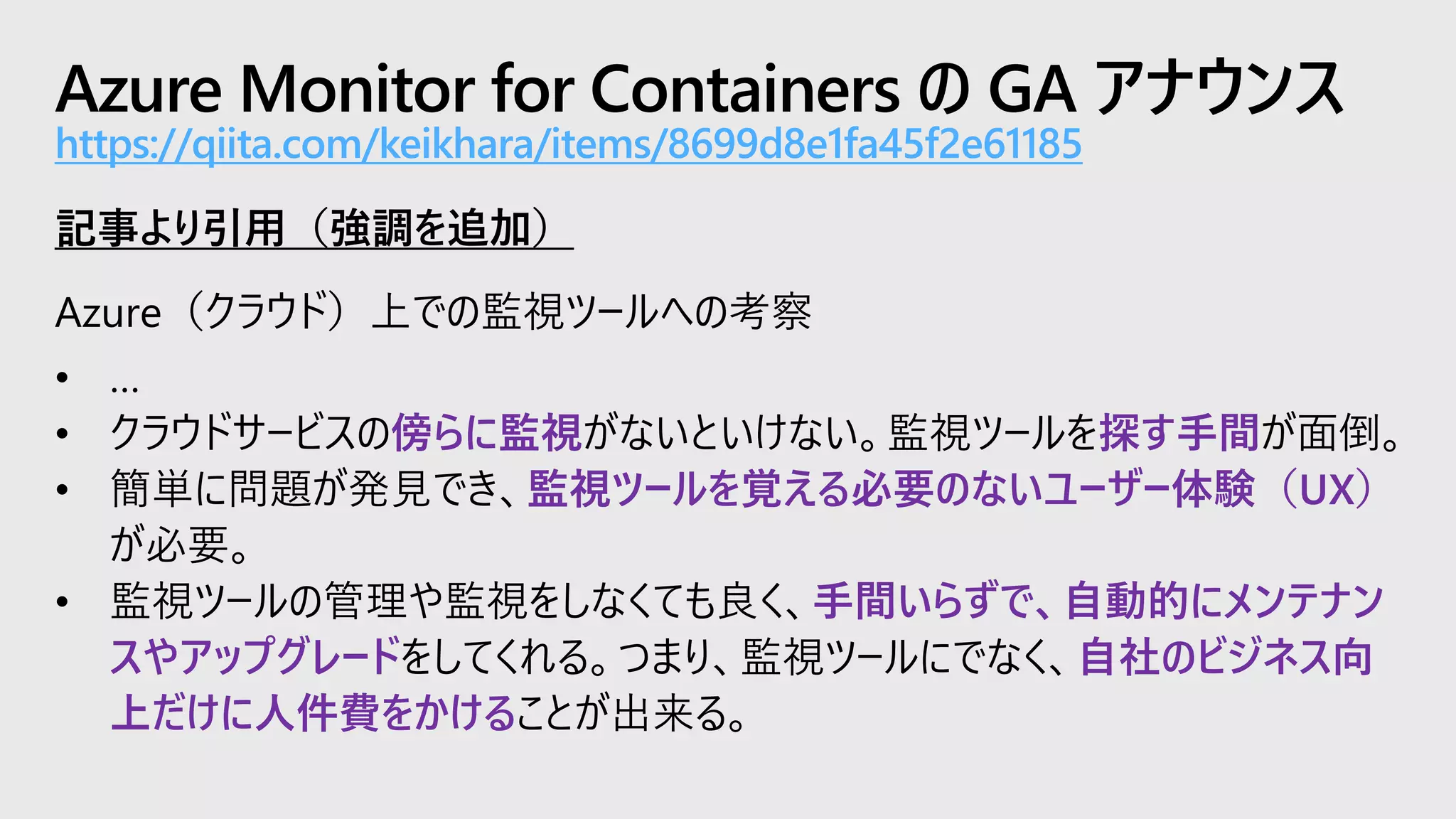Click purple text 手間いらずで、自動的にメンテナン

tap(1098, 601)
